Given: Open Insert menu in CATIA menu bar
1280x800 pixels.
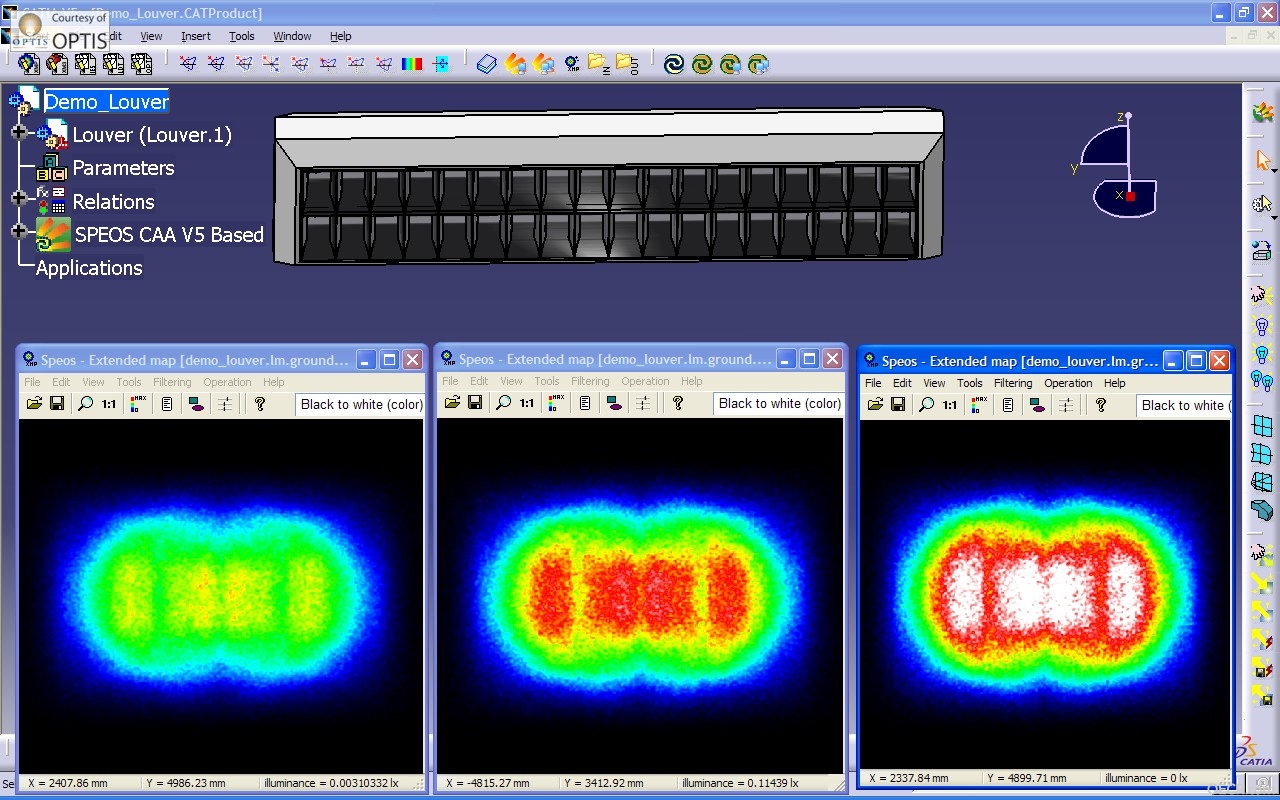Looking at the screenshot, I should point(196,36).
